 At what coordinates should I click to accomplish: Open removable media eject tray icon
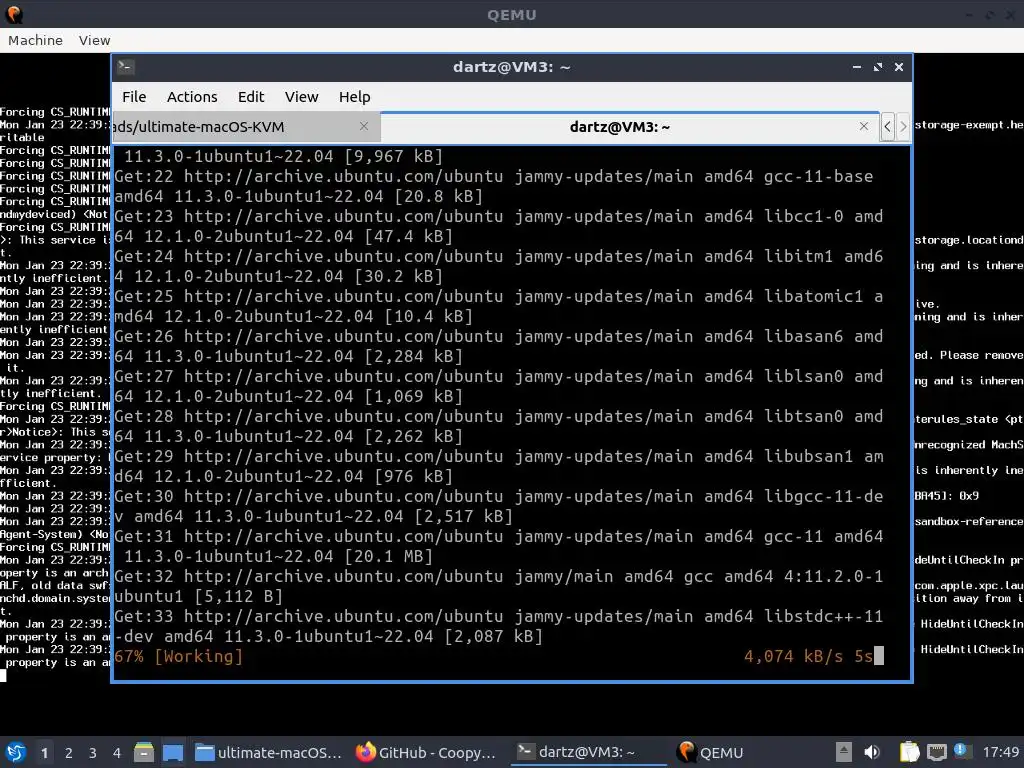pos(844,752)
